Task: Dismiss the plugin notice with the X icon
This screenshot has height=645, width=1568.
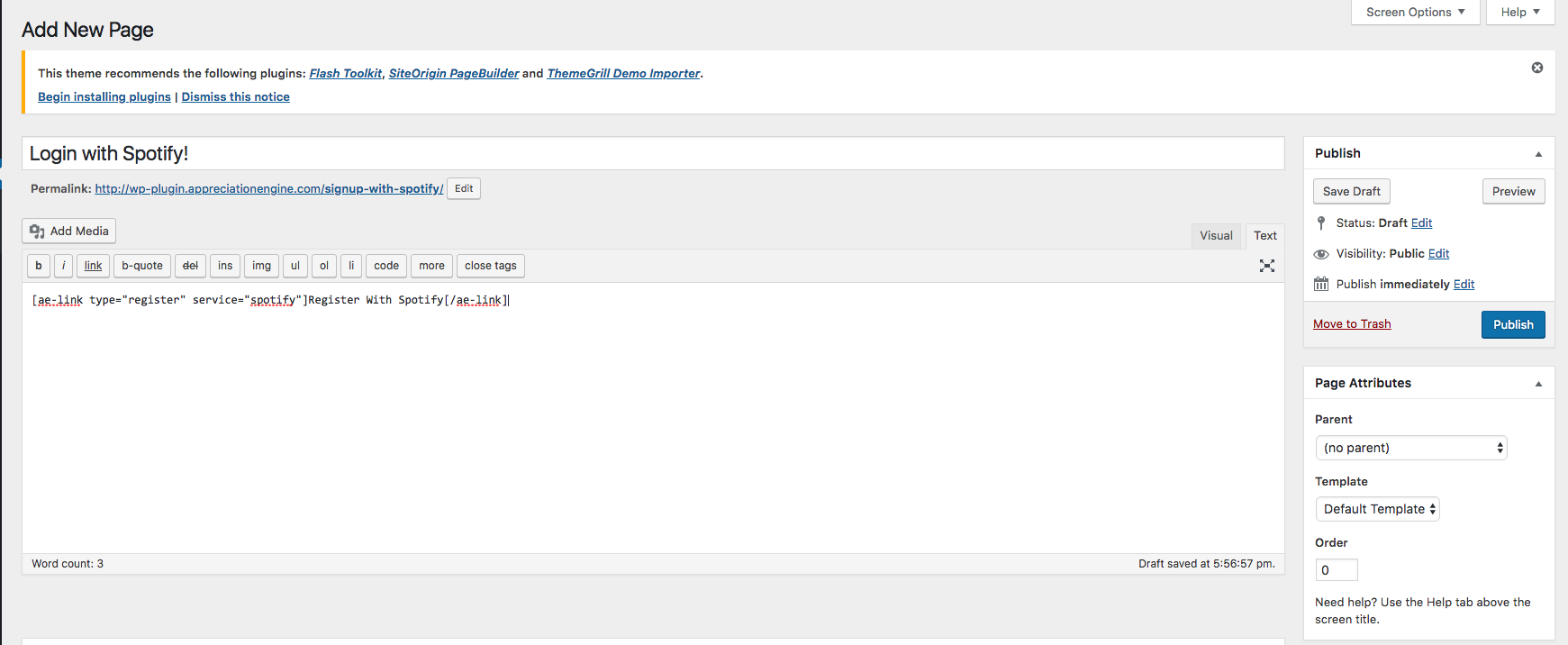Action: click(x=1537, y=68)
